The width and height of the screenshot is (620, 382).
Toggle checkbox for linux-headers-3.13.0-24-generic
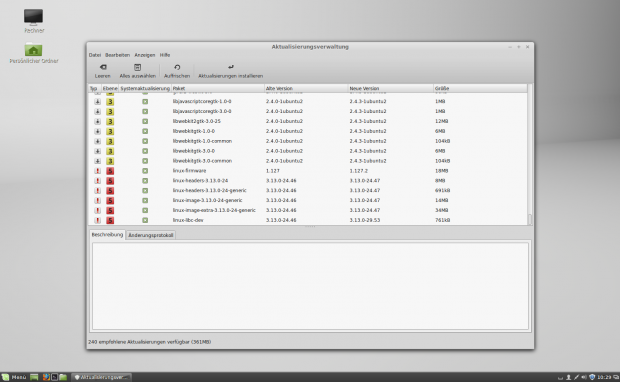coord(145,191)
